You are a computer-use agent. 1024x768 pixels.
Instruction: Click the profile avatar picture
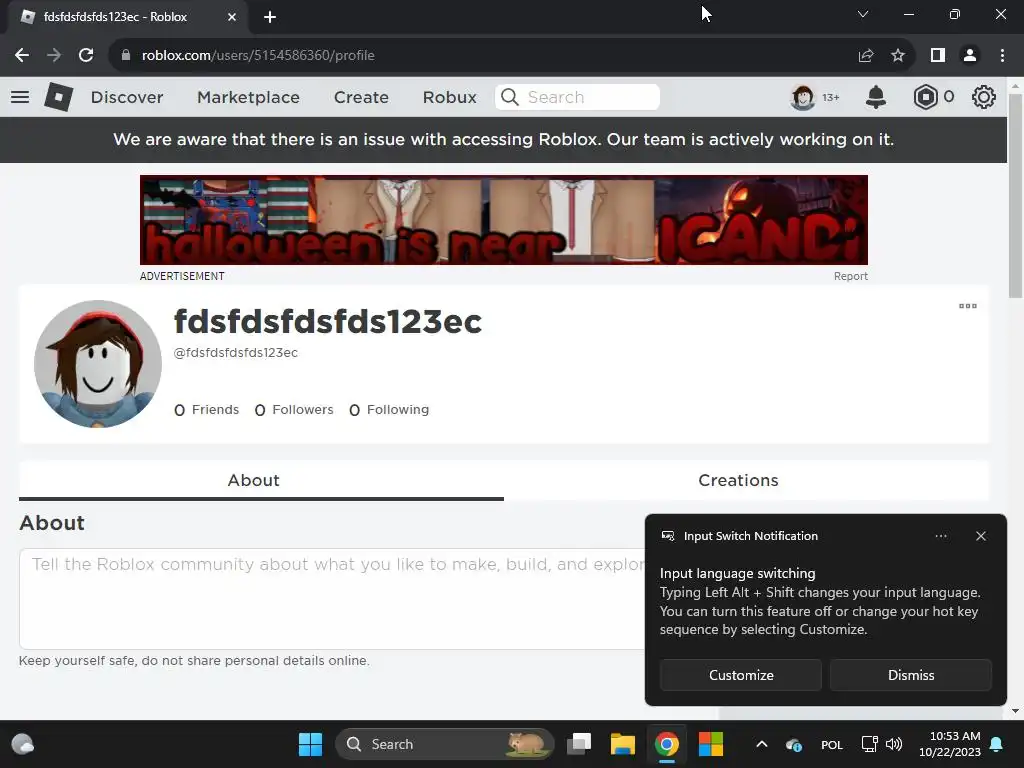point(98,364)
